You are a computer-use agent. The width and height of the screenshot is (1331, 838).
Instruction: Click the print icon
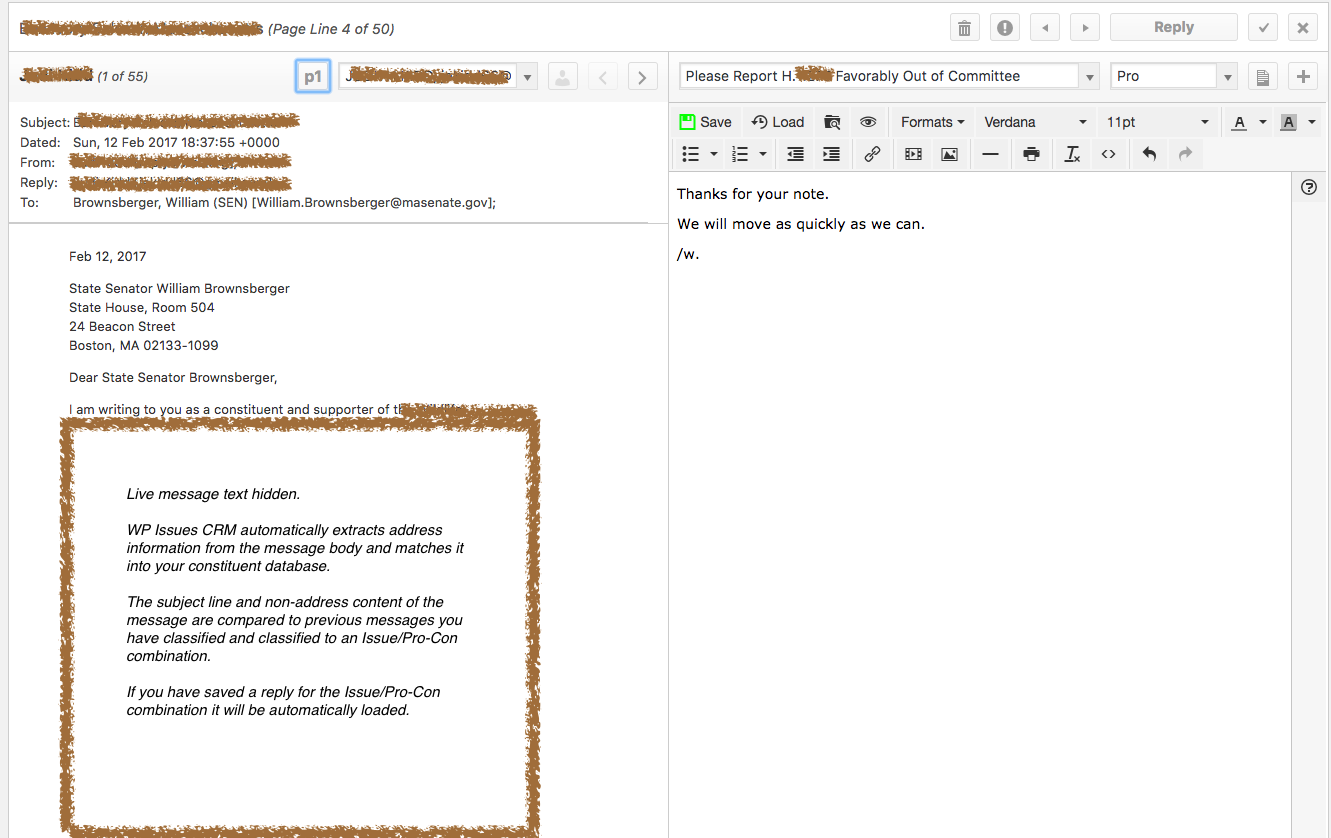coord(1031,154)
